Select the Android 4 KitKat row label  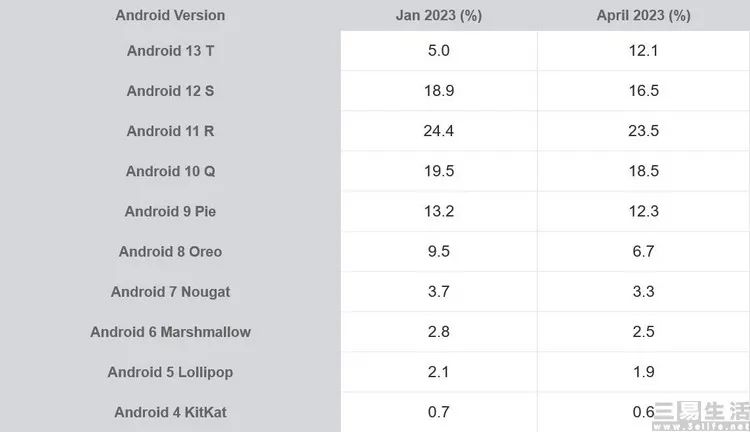tap(170, 412)
